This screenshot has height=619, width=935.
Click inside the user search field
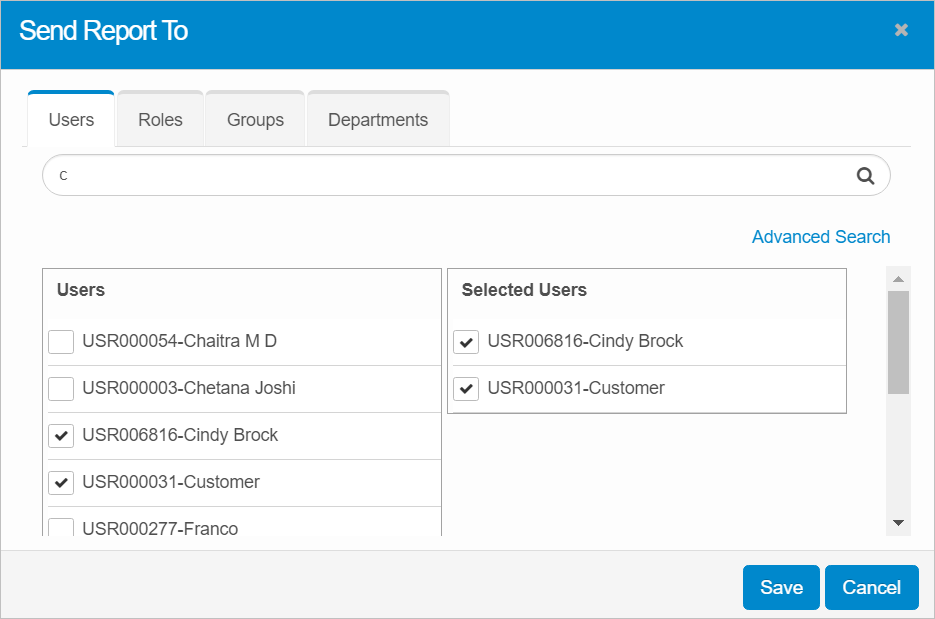[x=440, y=176]
